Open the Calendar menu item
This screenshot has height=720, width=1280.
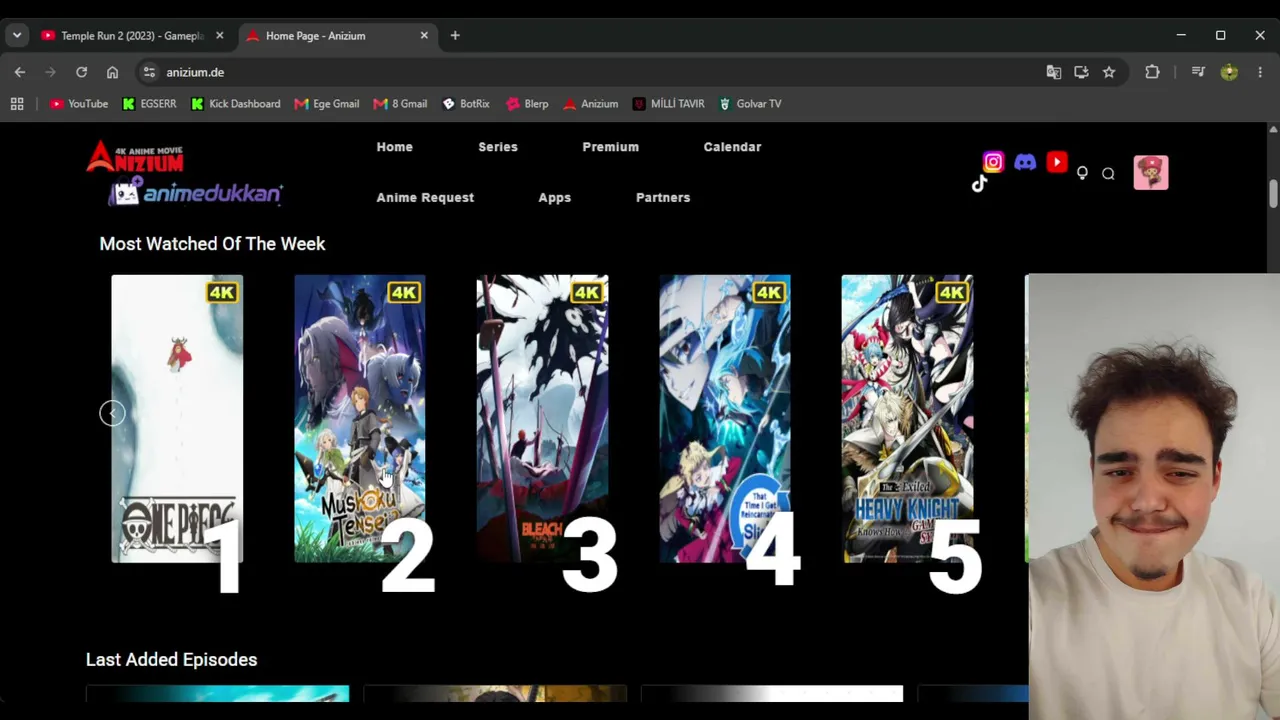732,147
